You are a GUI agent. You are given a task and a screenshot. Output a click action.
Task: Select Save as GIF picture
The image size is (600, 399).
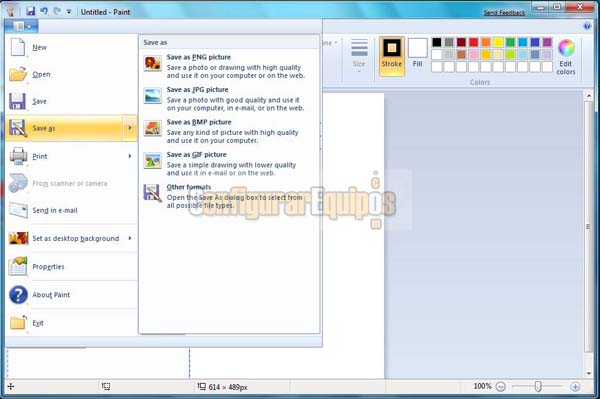pos(229,164)
